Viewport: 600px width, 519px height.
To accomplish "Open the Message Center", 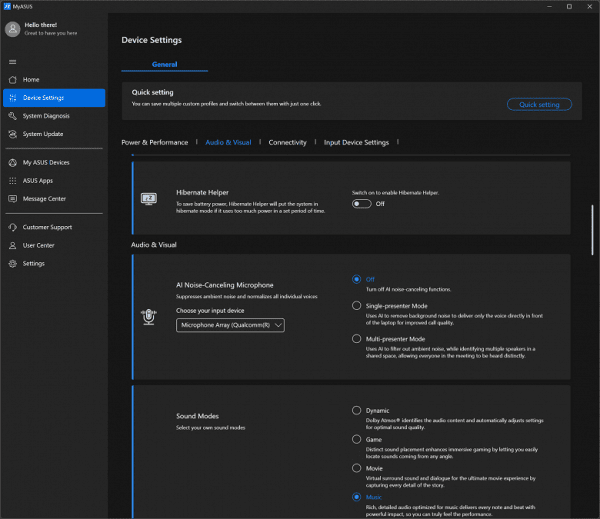I will [44, 198].
